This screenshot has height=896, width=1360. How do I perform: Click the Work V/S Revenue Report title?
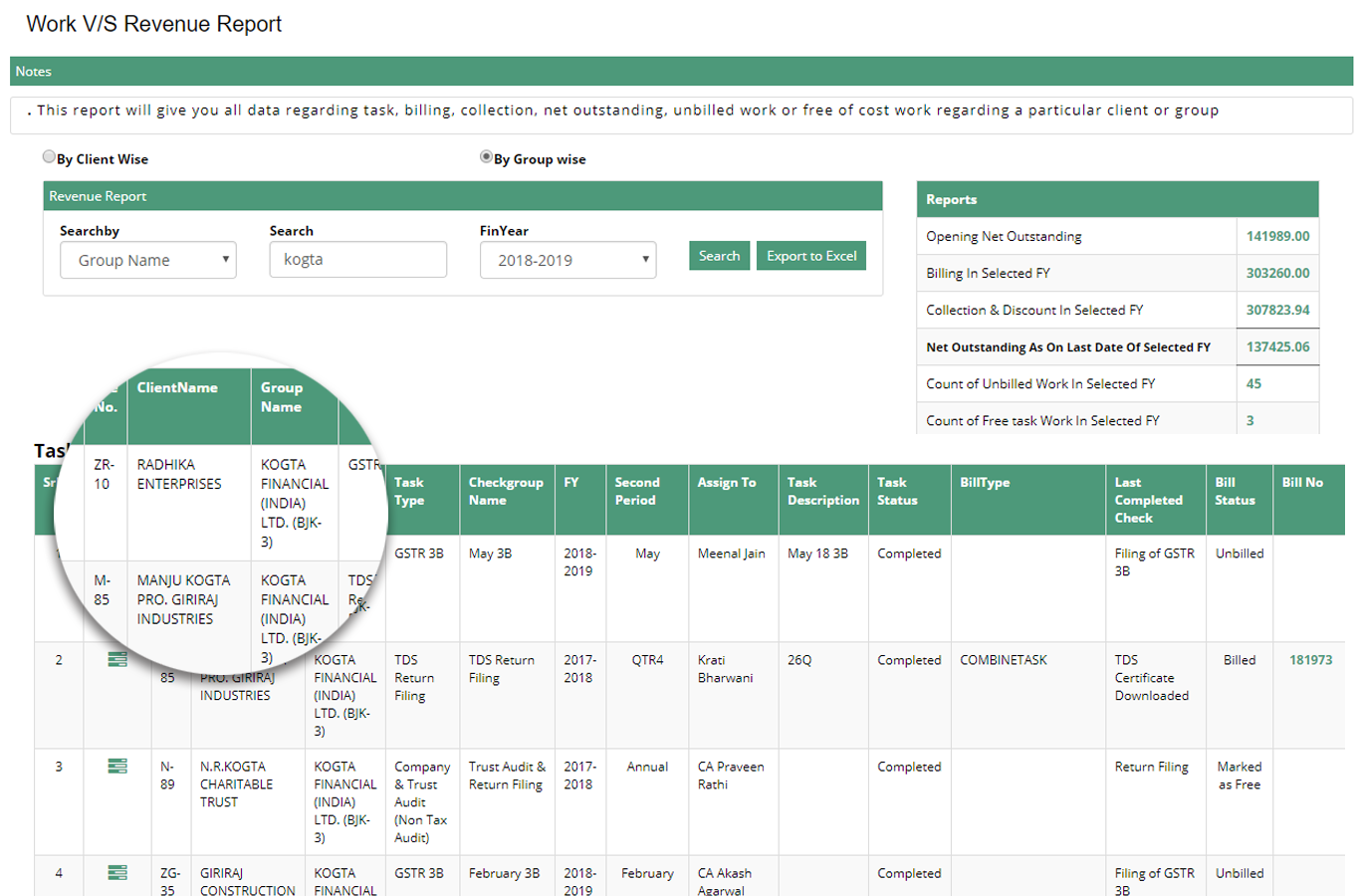[x=154, y=24]
